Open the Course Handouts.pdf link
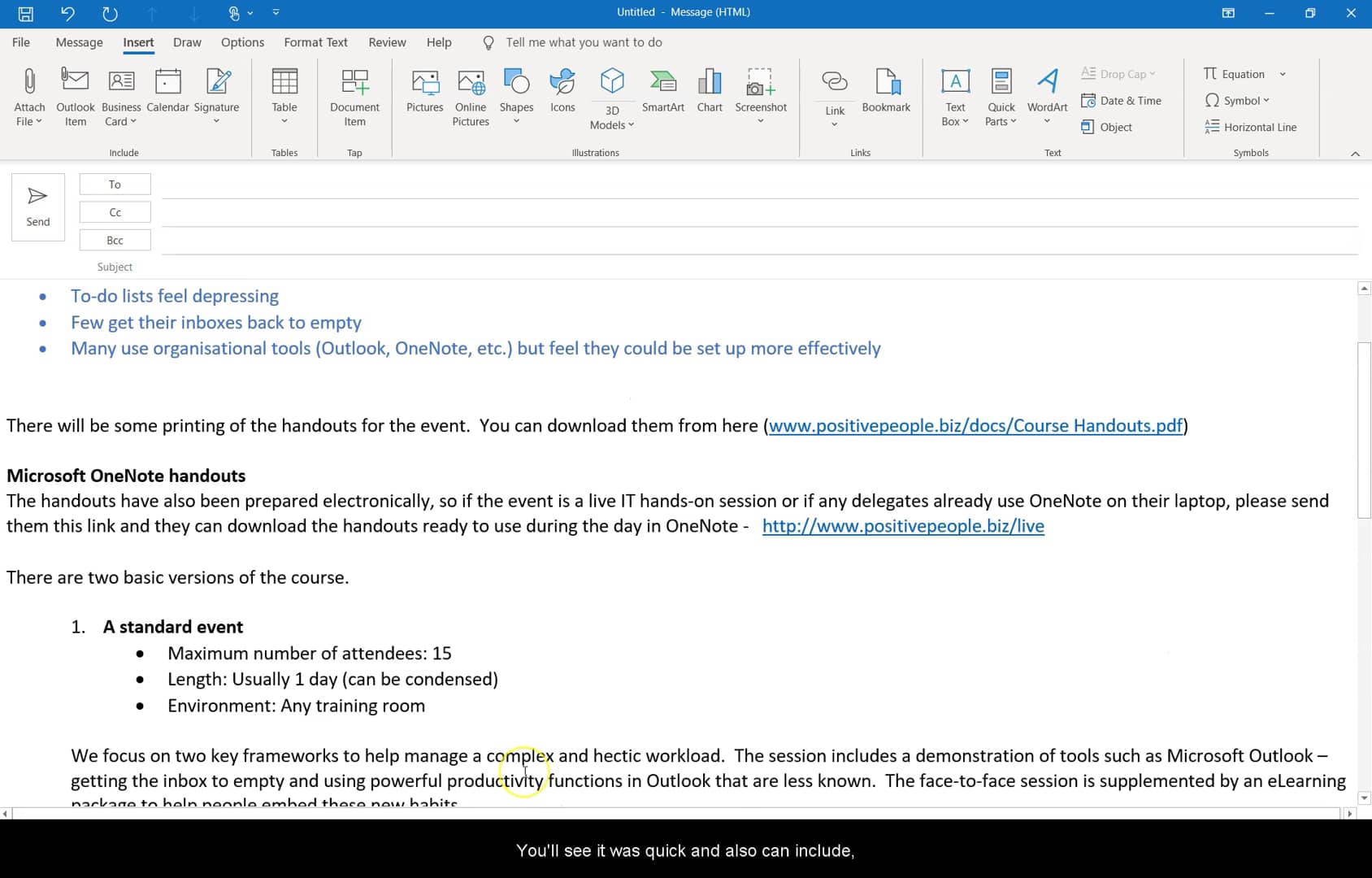The height and width of the screenshot is (878, 1372). coord(975,426)
